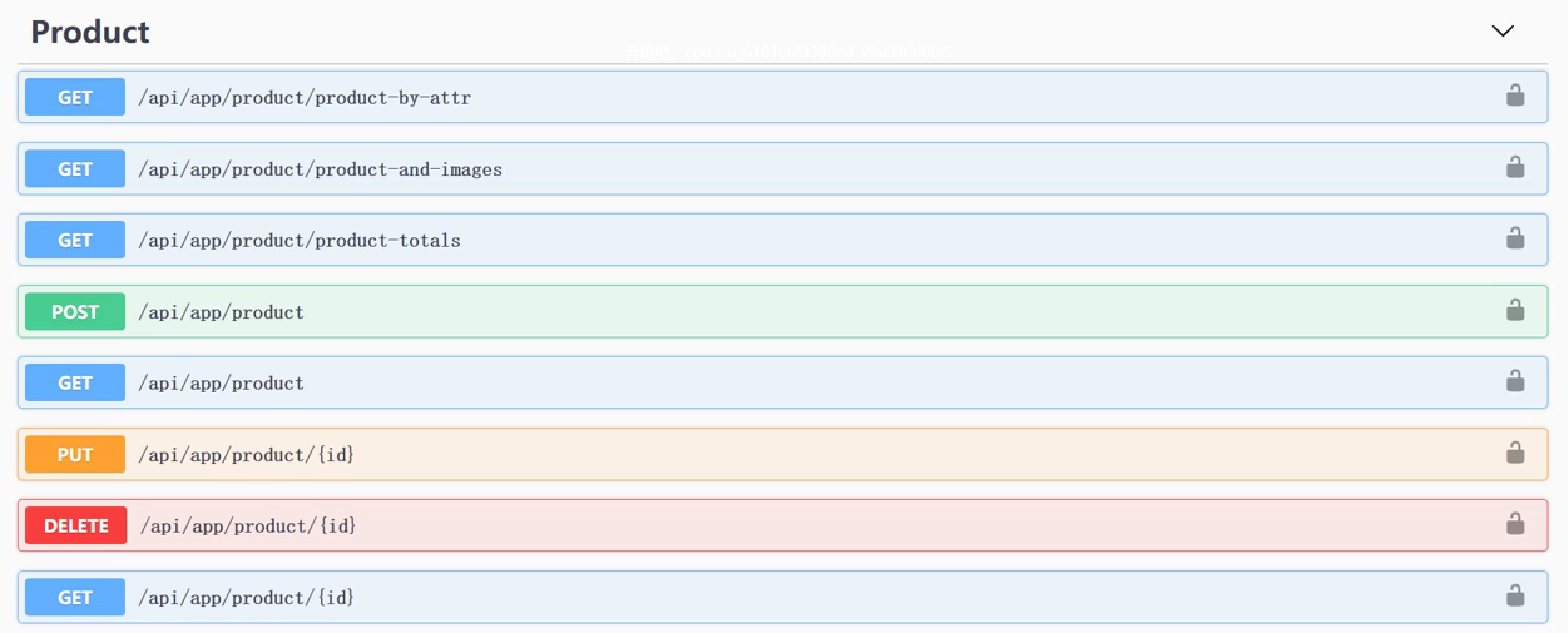Open DELETE row path /api/app/product/{id}
1568x633 pixels.
[248, 526]
